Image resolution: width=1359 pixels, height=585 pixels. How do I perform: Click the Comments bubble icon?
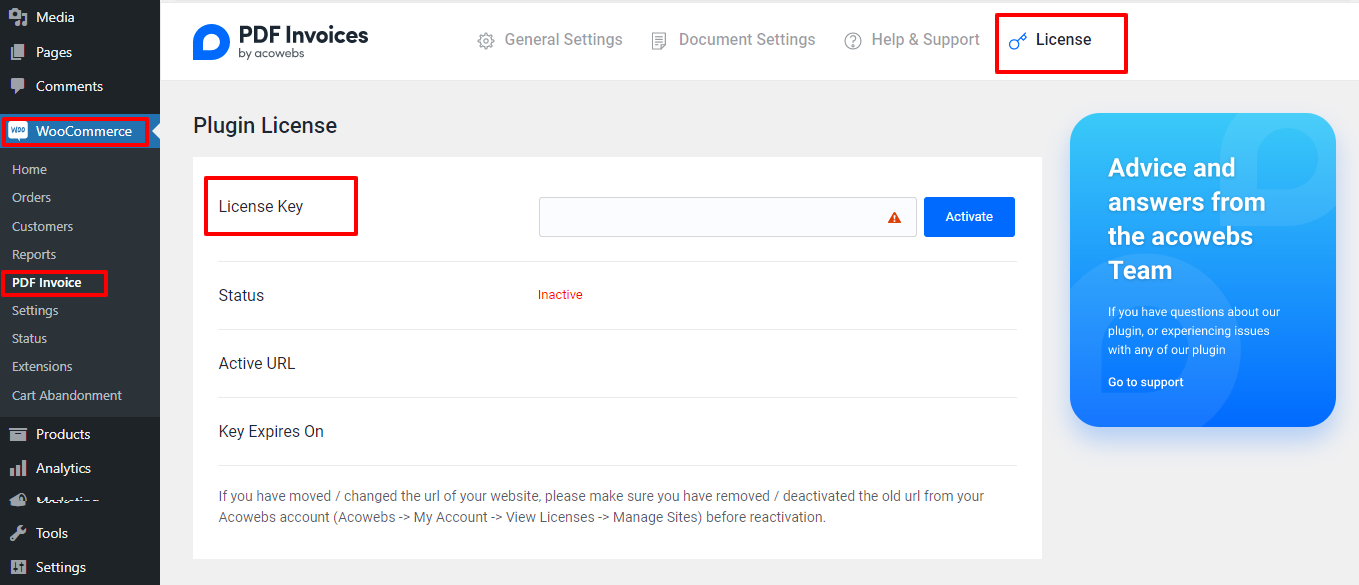click(18, 86)
